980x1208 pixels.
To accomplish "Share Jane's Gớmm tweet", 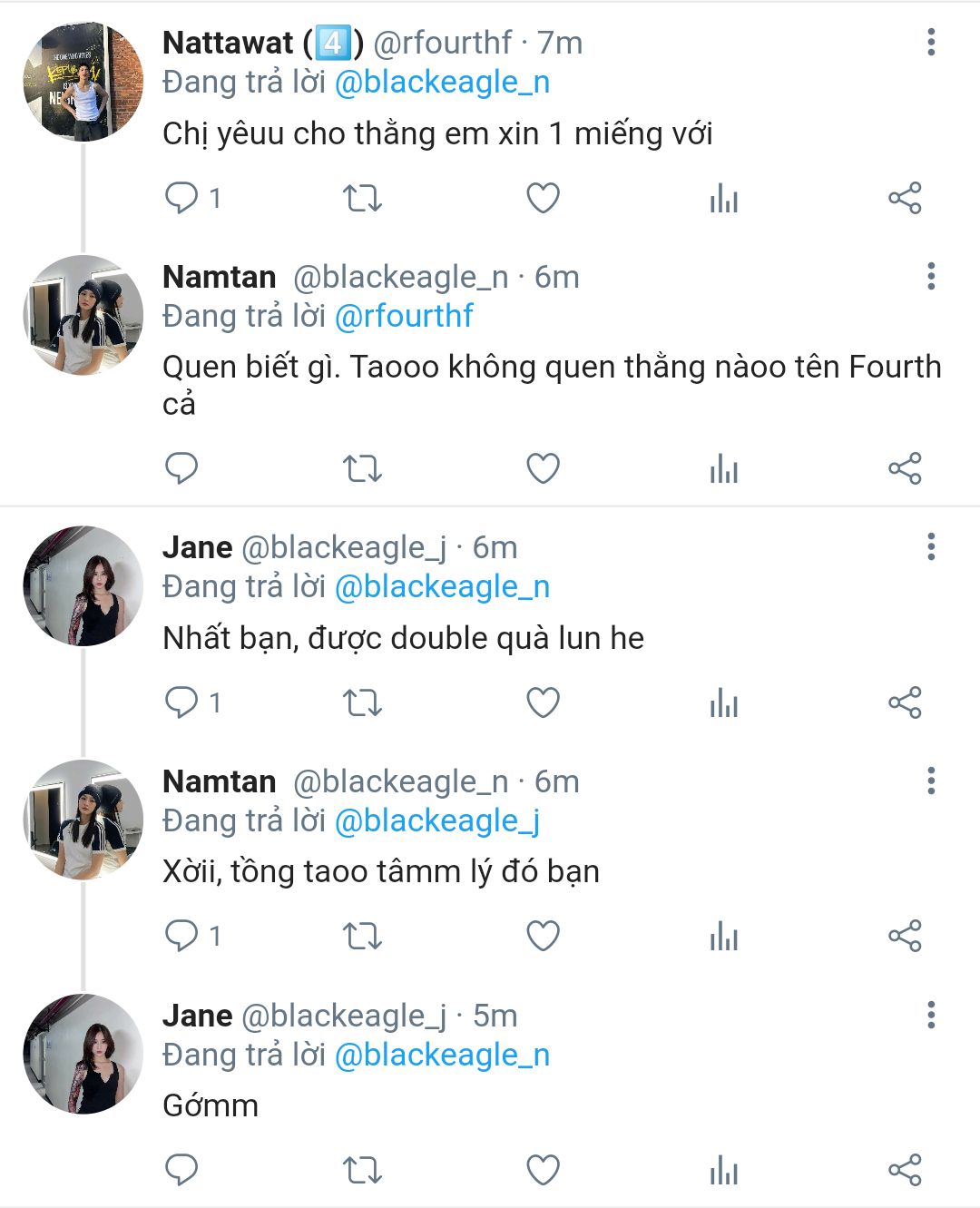I will [x=904, y=1170].
